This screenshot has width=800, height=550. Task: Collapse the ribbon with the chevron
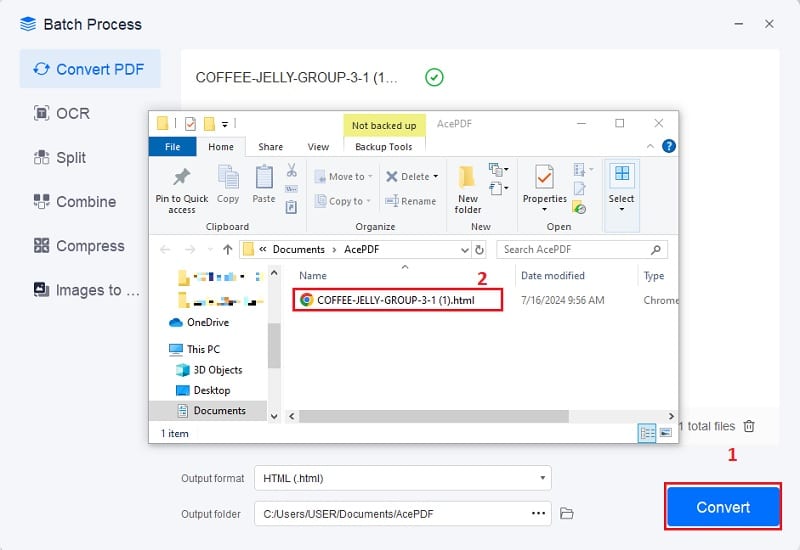point(650,146)
